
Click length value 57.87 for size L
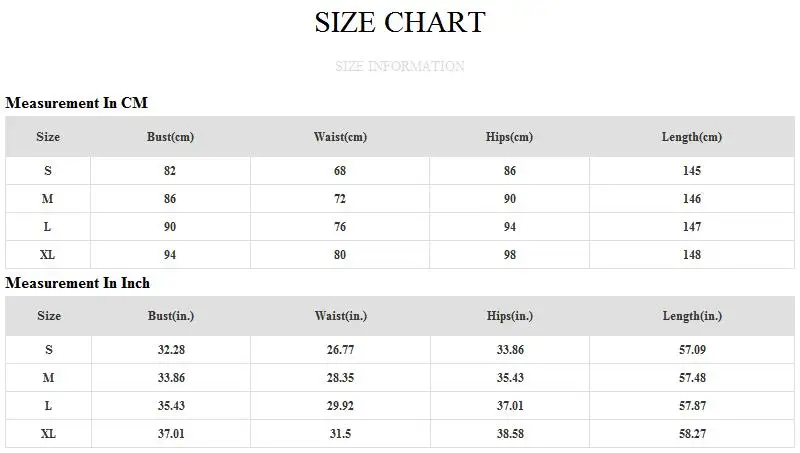click(692, 406)
